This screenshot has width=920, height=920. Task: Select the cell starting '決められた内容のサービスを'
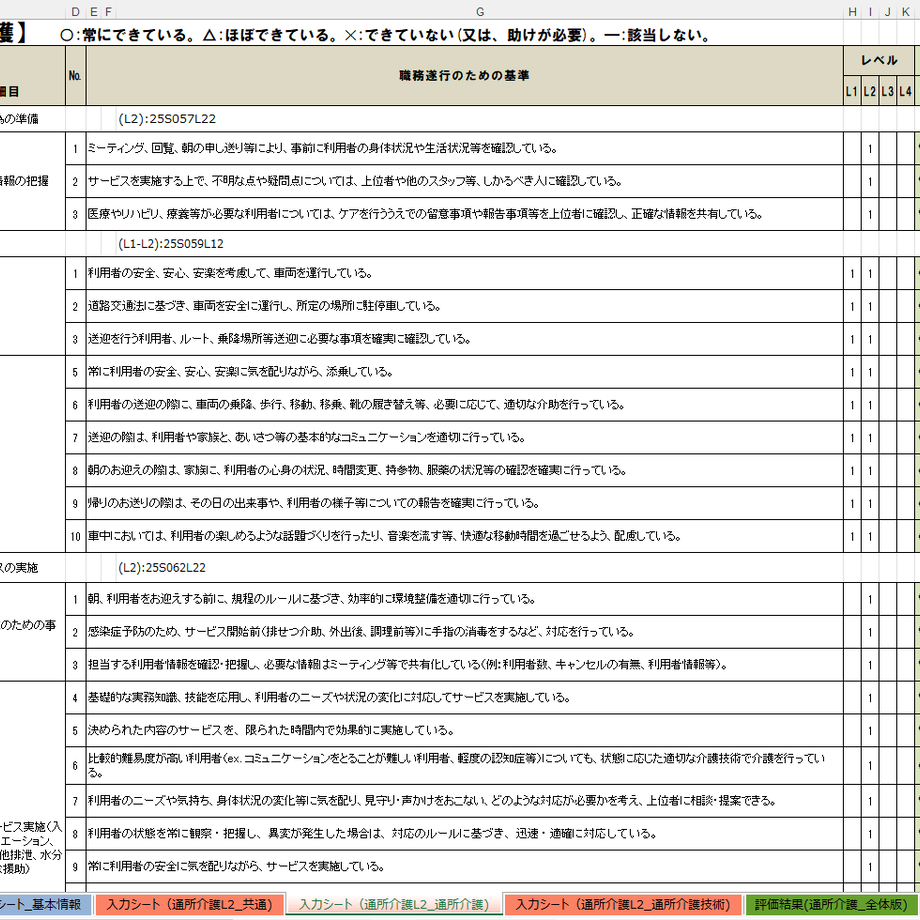point(465,730)
